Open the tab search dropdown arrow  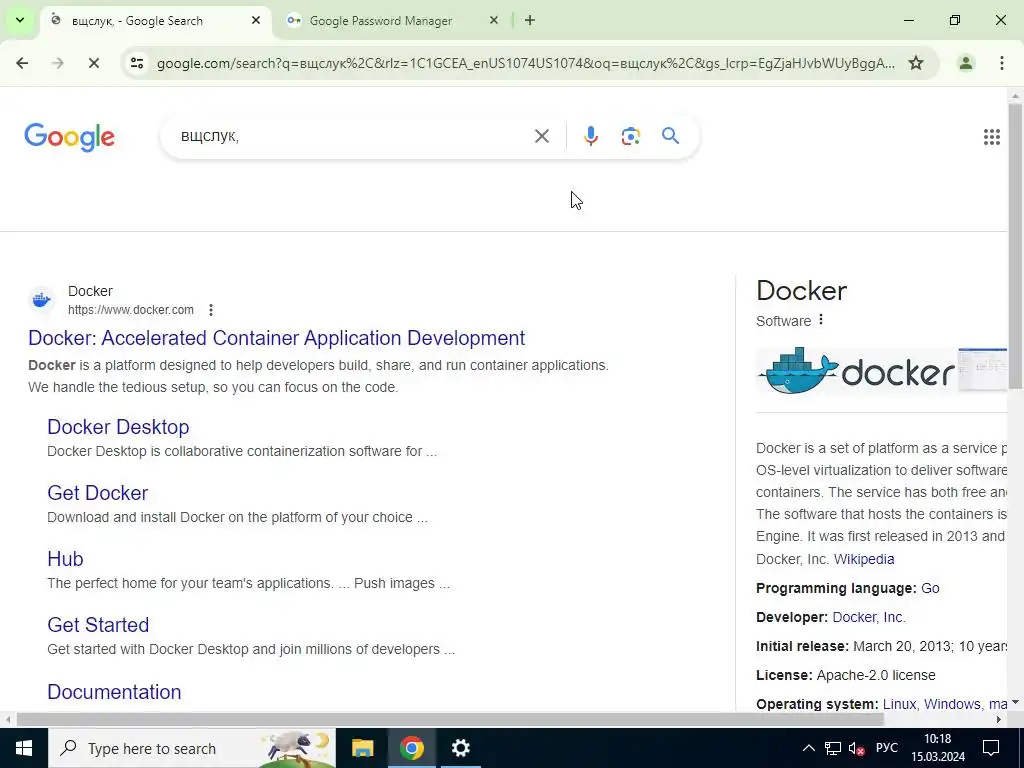coord(20,20)
